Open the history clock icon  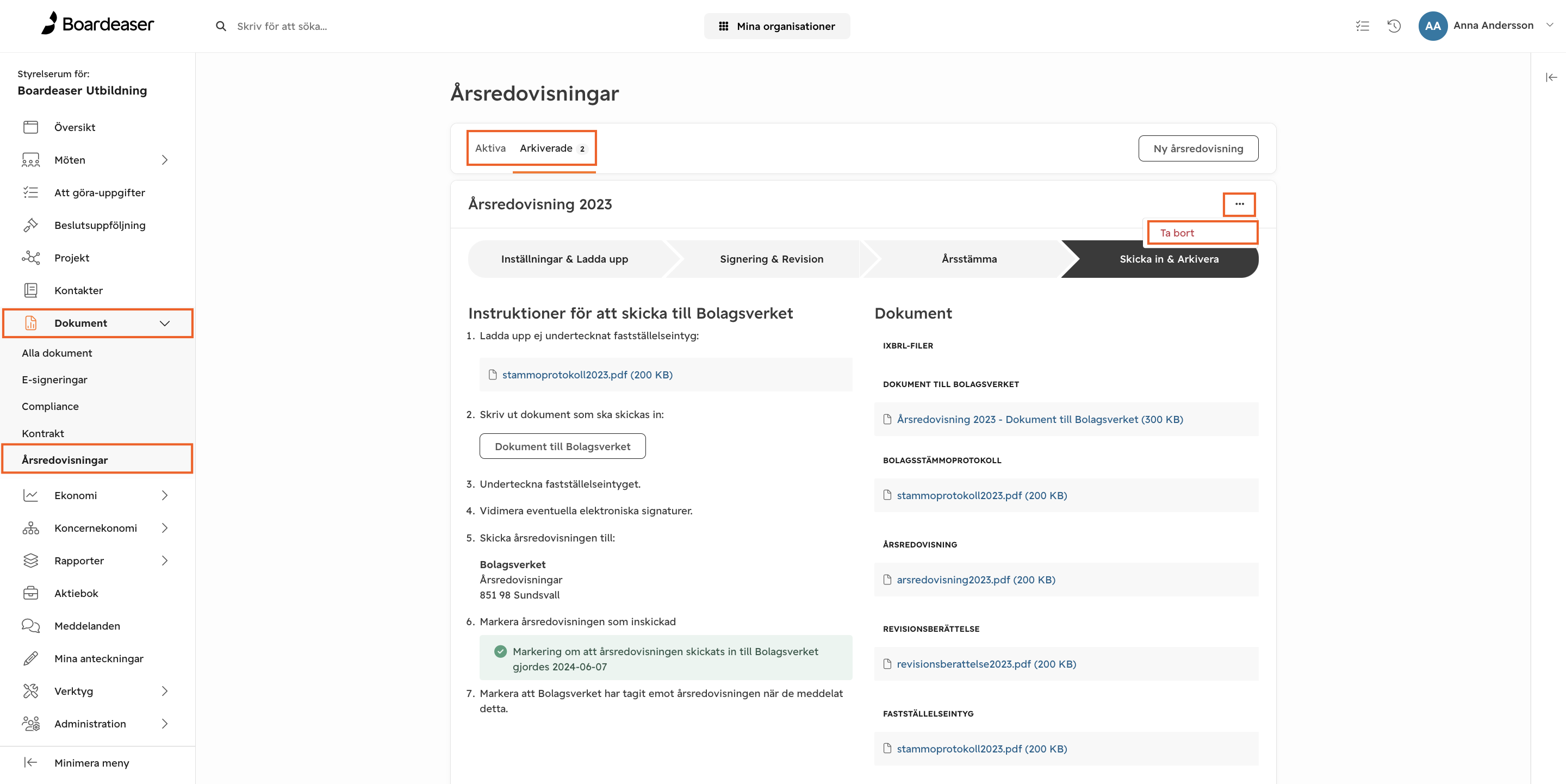coord(1394,26)
